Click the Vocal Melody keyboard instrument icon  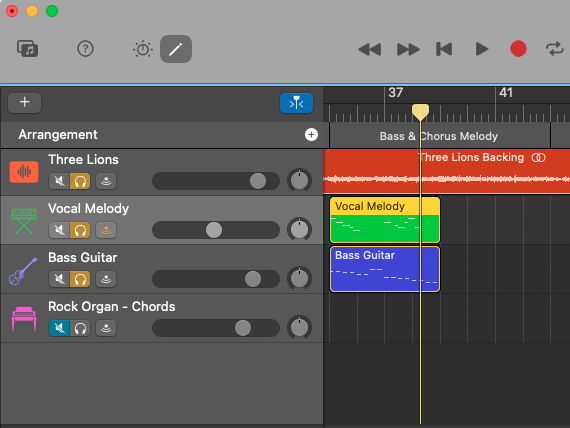pyautogui.click(x=24, y=221)
